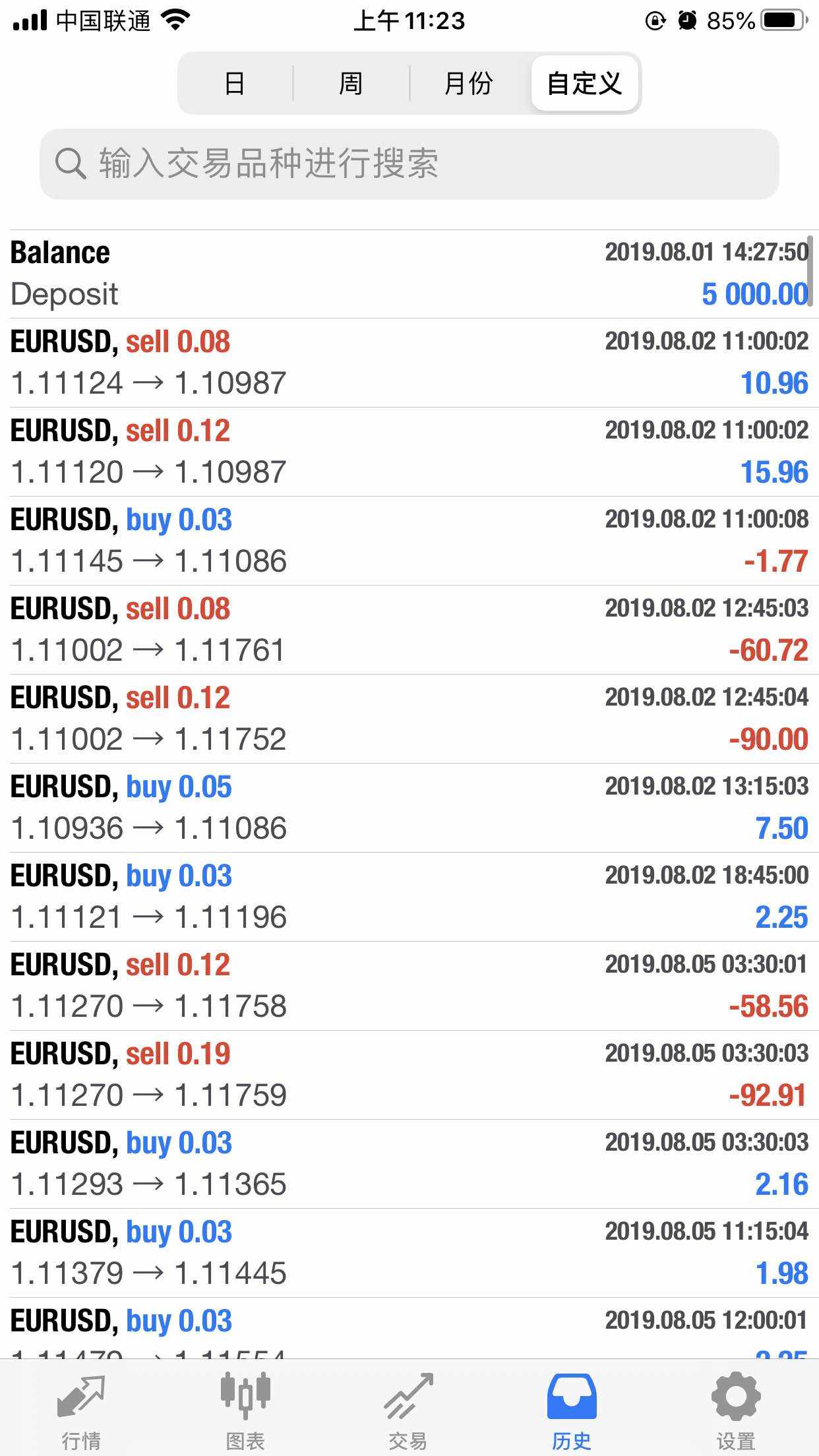Choose the 自定义 custom period
This screenshot has height=1456, width=819.
click(x=584, y=84)
